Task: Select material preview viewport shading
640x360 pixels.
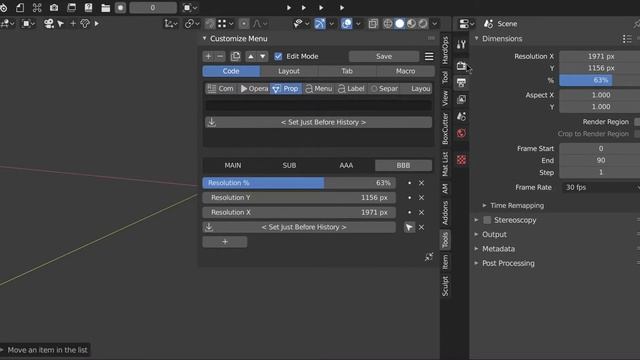Action: [411, 24]
